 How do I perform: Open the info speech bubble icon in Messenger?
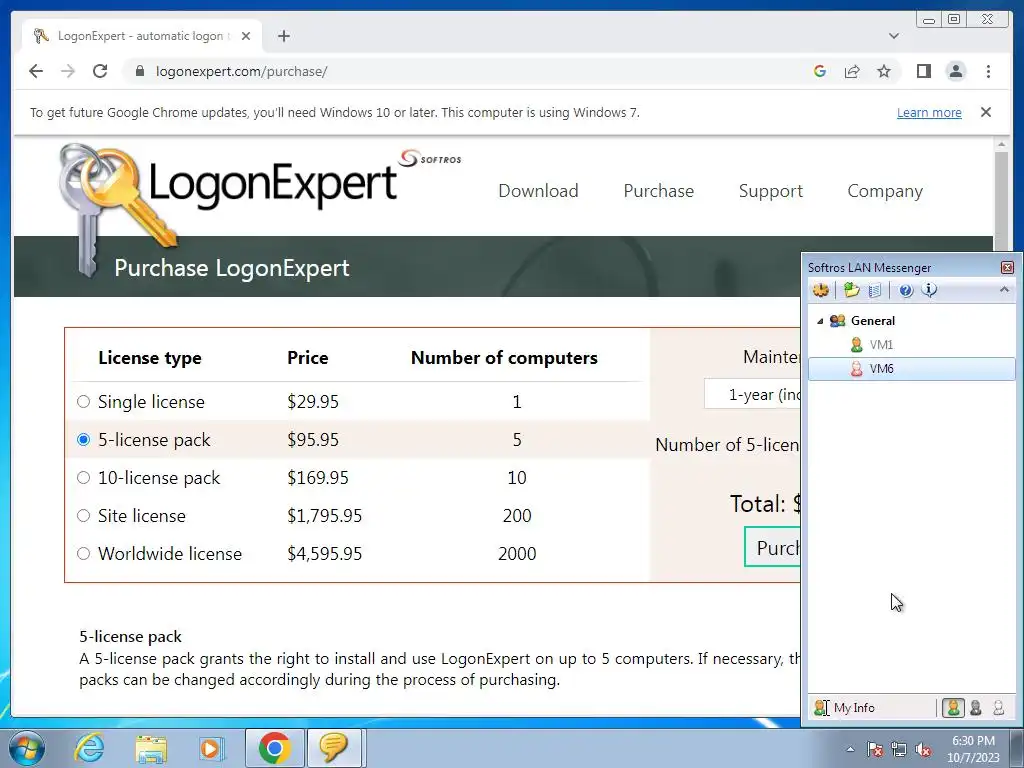(929, 289)
